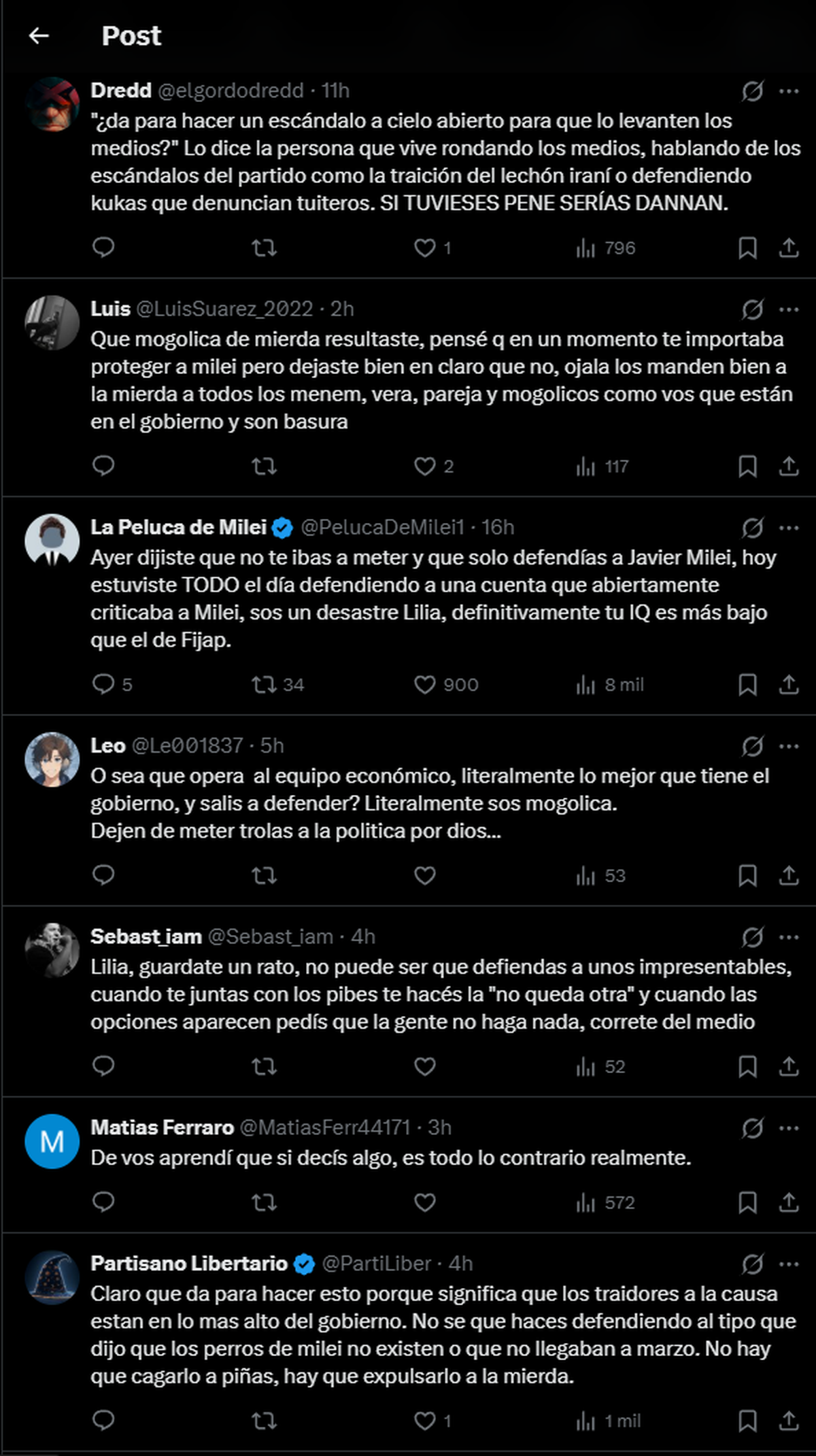Open the Grok icon on Partisano Libertario's post

point(752,1264)
